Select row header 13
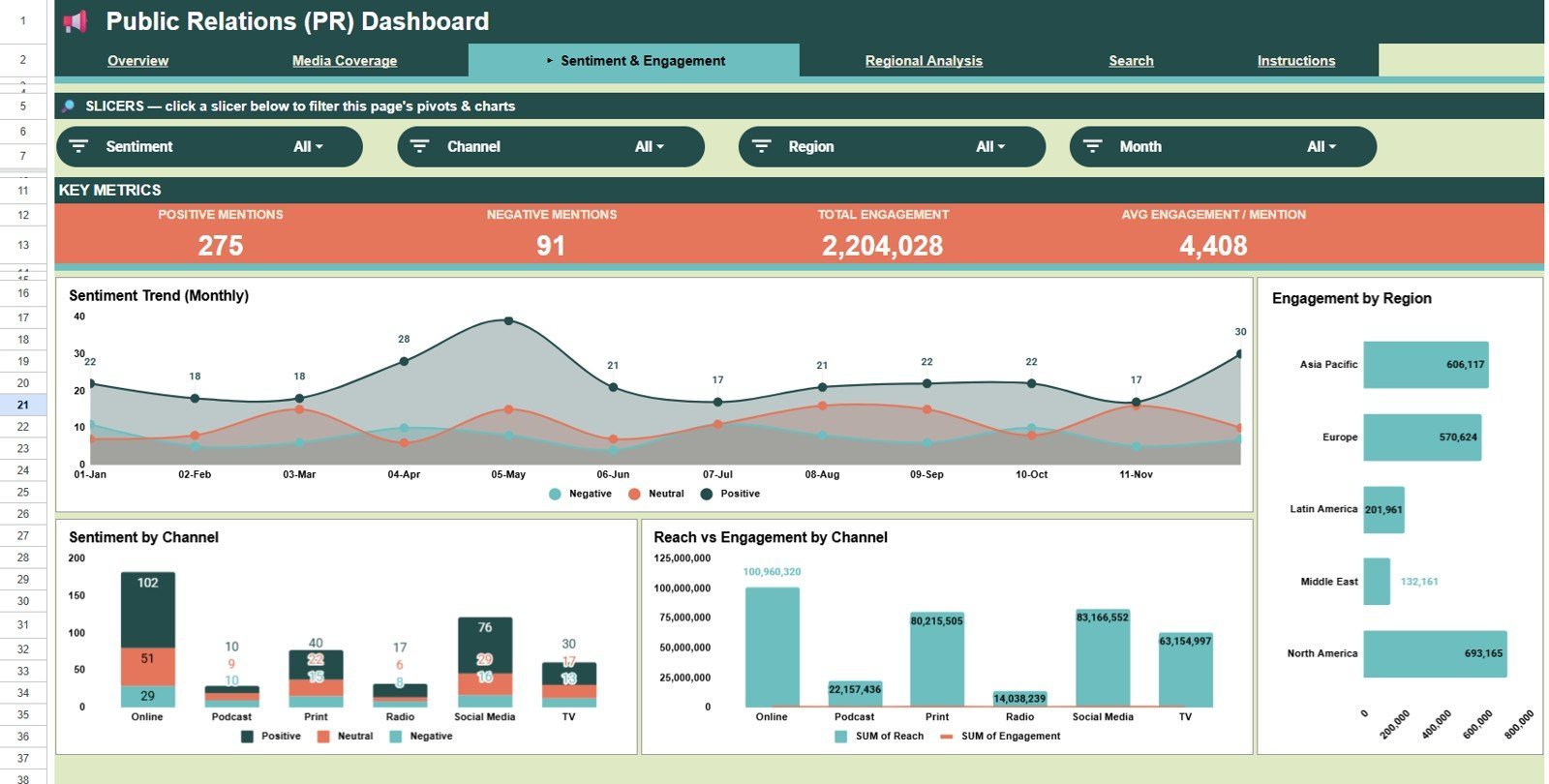Image resolution: width=1549 pixels, height=784 pixels. coord(23,245)
